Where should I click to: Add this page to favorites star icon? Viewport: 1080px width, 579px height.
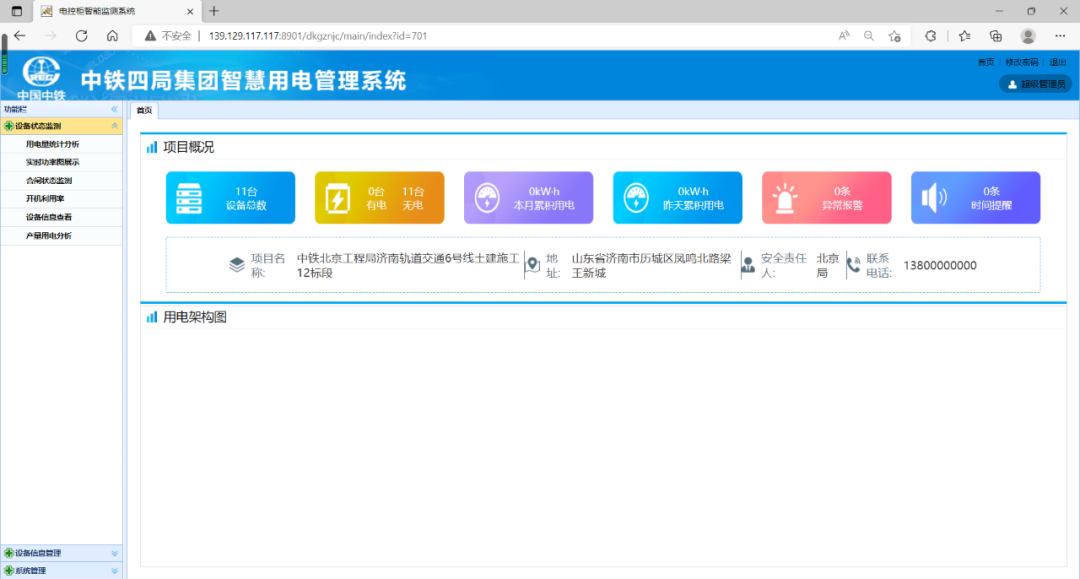click(x=895, y=36)
